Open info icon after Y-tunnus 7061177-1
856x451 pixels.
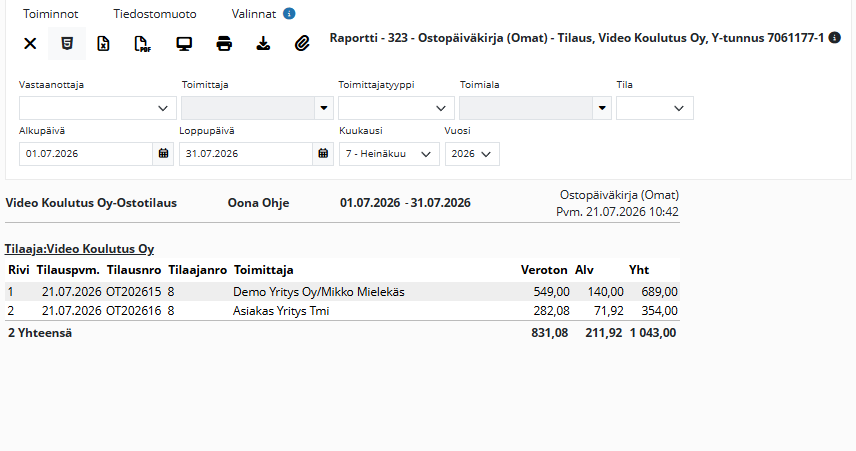click(834, 38)
